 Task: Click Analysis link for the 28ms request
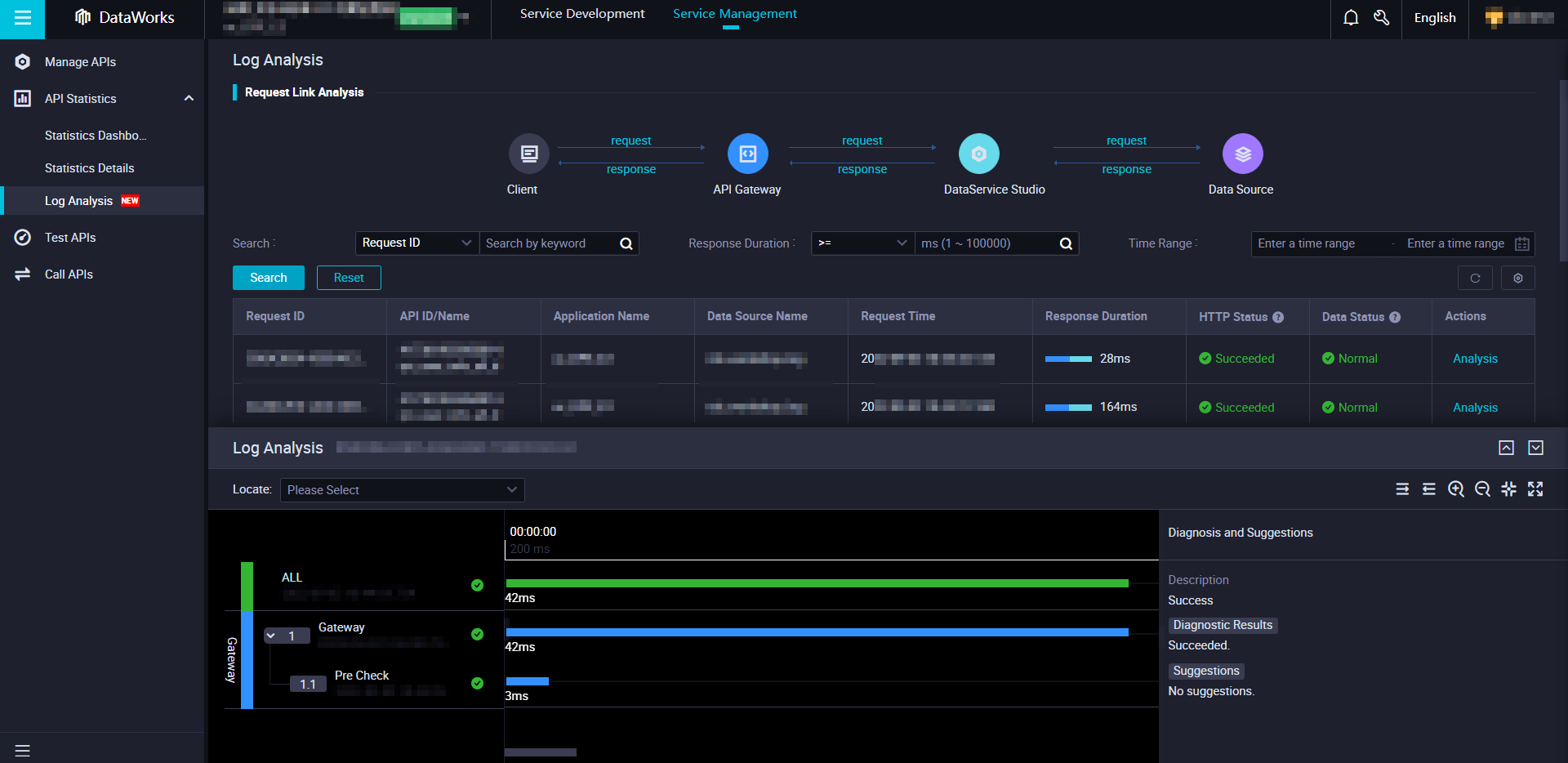1475,359
